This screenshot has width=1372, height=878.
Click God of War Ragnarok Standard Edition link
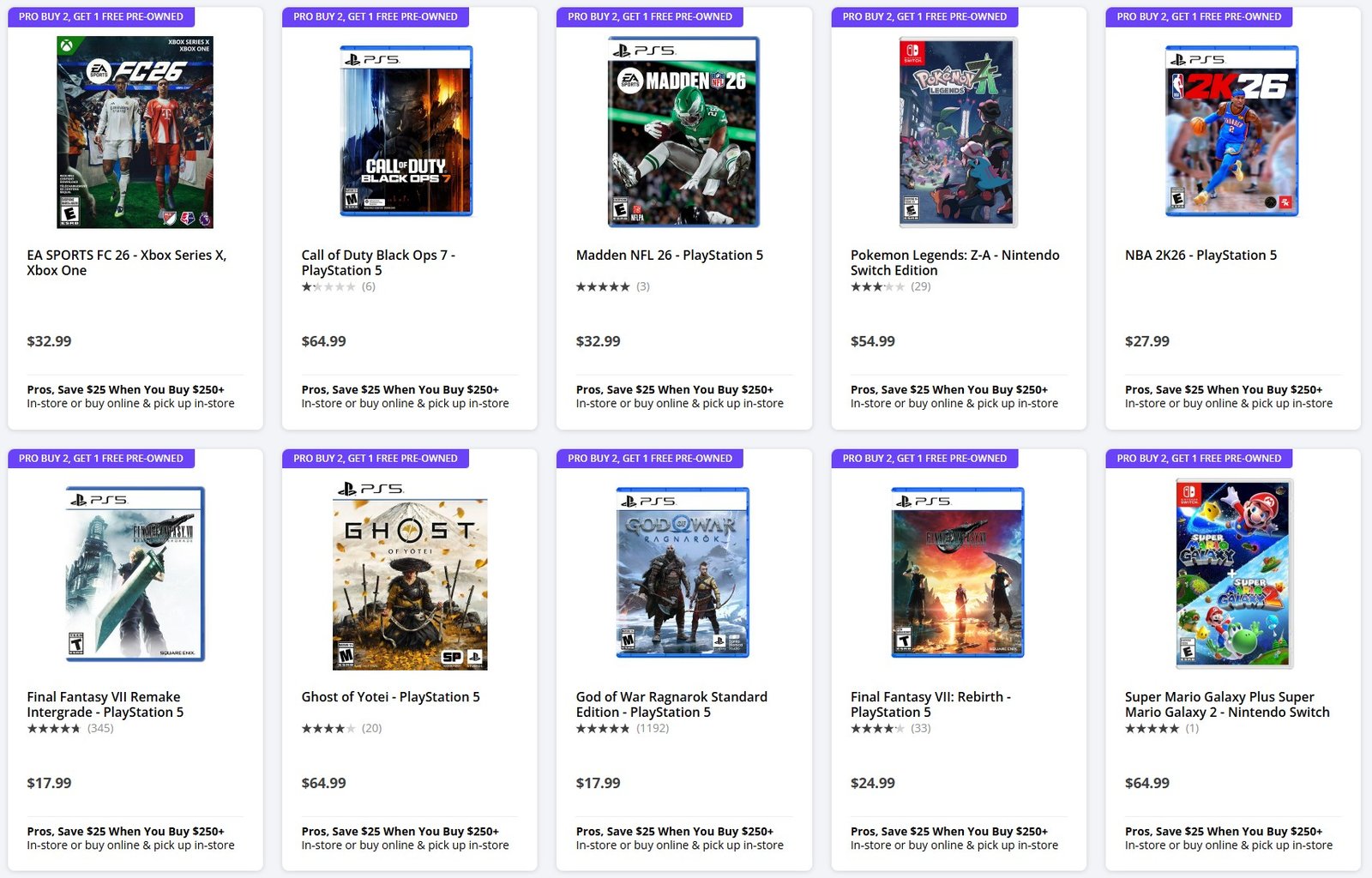pos(671,704)
